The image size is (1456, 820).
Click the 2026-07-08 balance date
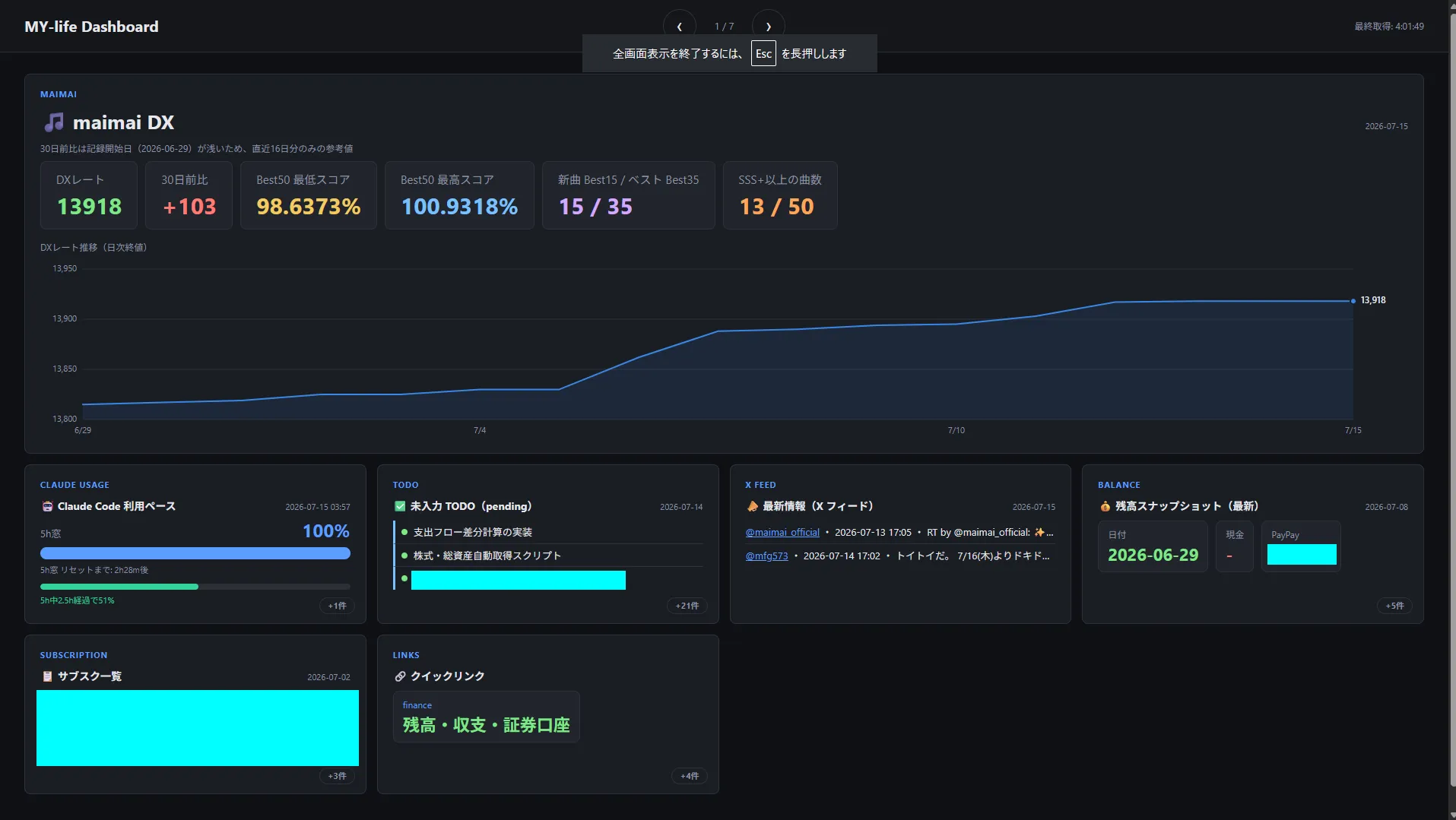tap(1386, 507)
